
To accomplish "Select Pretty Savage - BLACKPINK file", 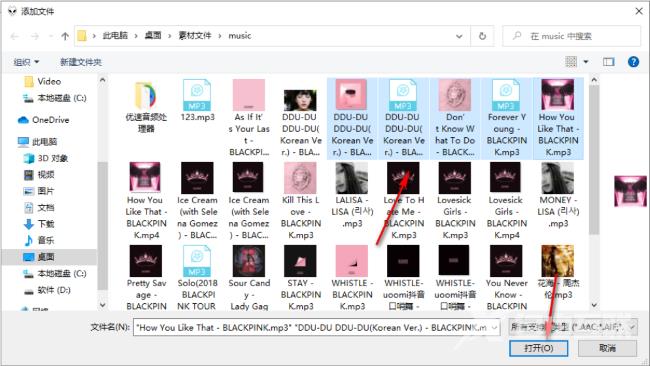I will coord(146,278).
